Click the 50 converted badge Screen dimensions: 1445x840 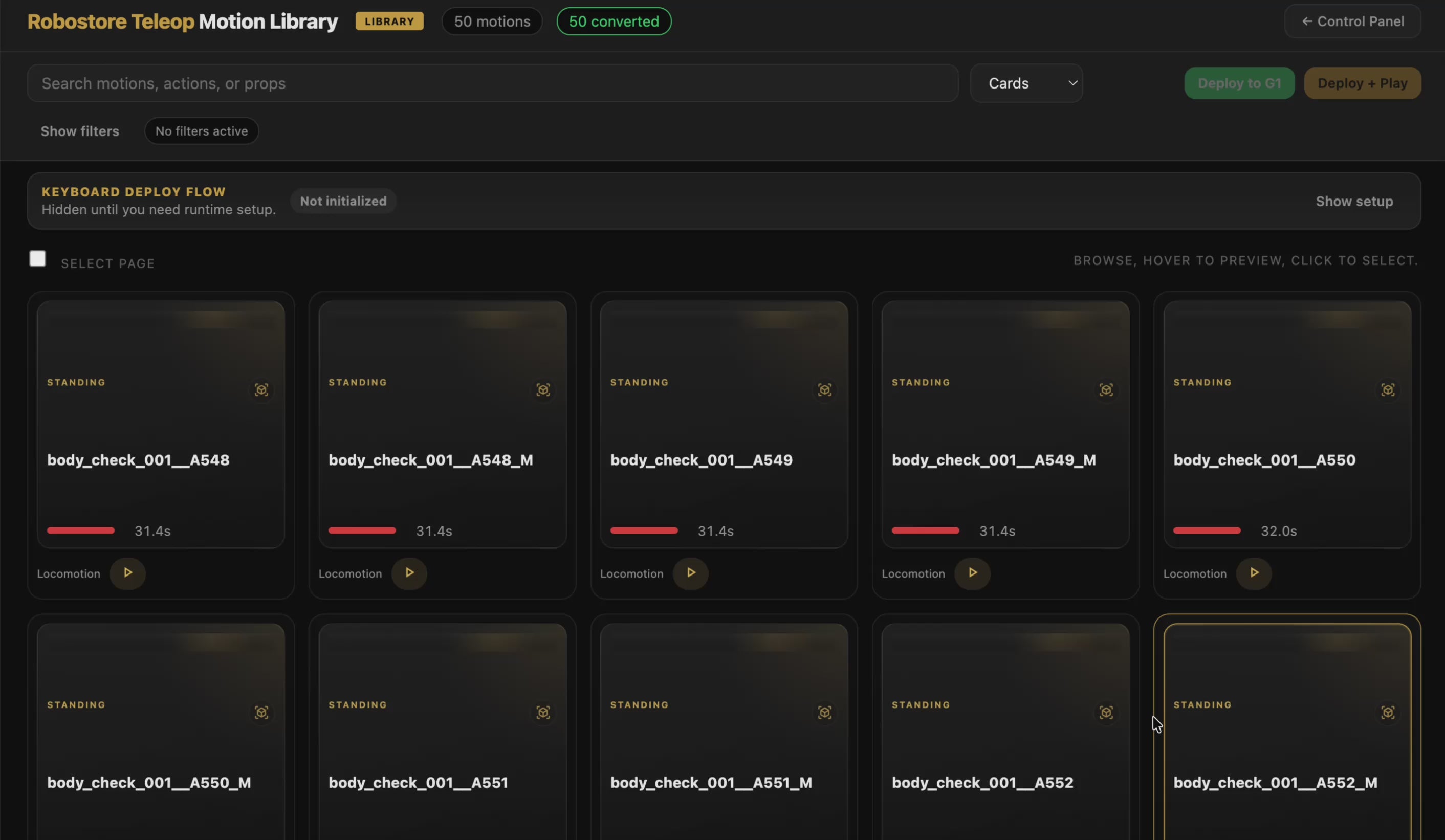click(614, 21)
